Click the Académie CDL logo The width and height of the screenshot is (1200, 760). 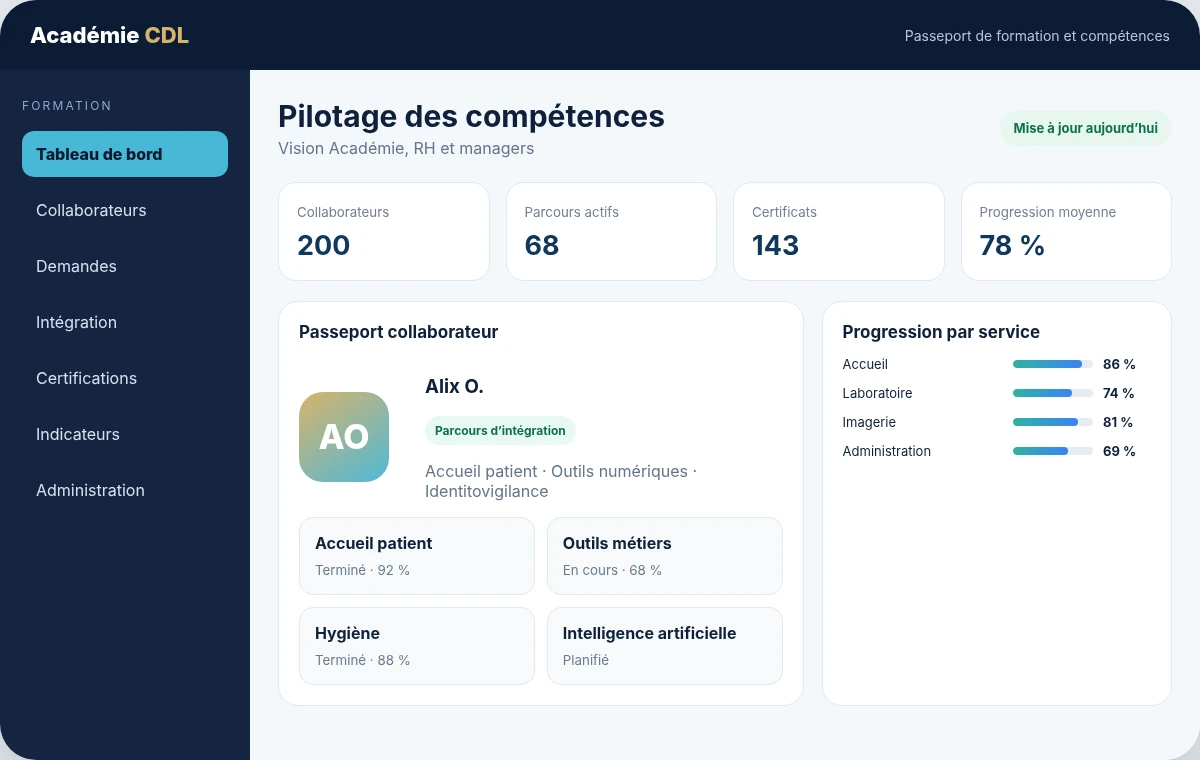pos(109,36)
